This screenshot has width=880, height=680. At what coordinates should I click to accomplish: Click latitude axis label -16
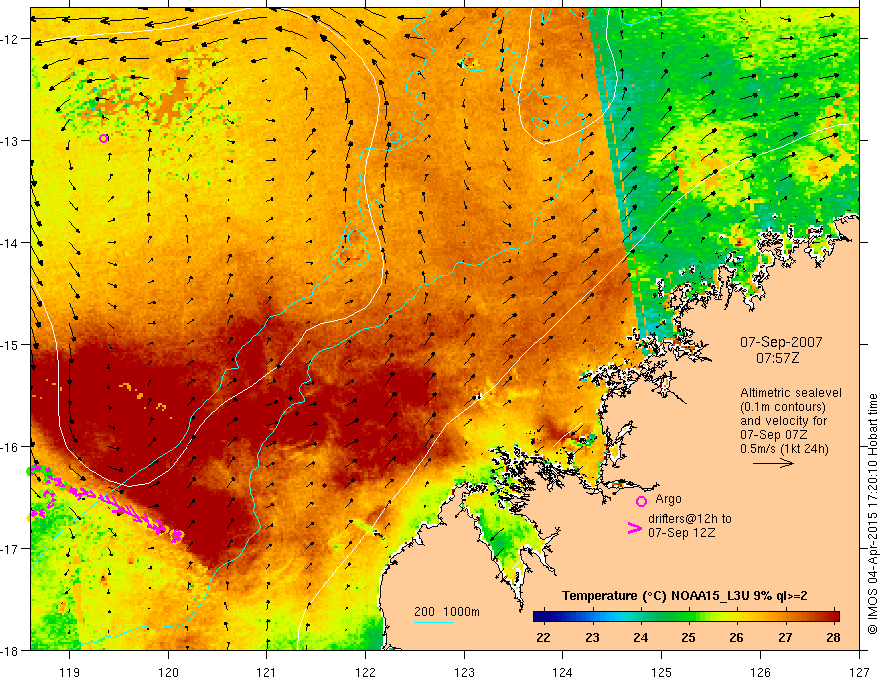pyautogui.click(x=10, y=447)
